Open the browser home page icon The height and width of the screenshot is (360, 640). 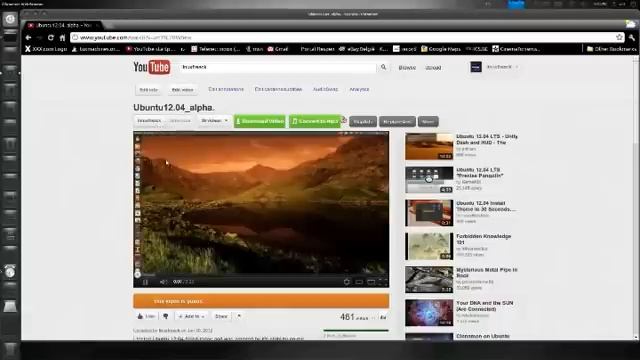tap(62, 38)
